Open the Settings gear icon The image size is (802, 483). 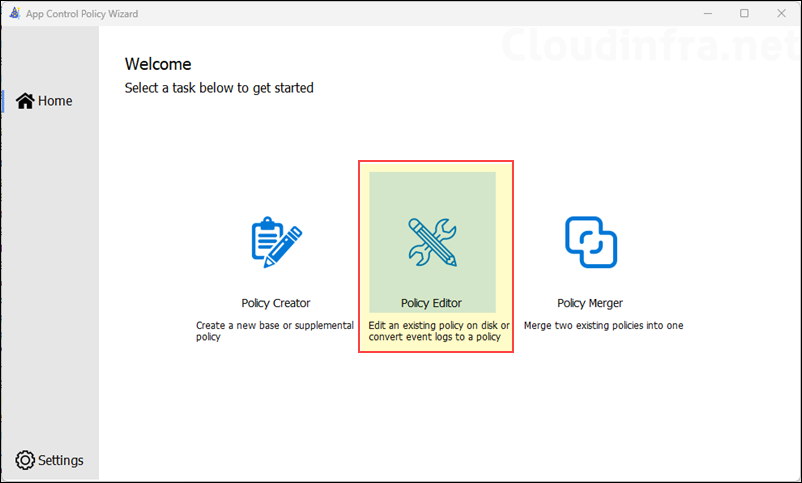pos(26,460)
